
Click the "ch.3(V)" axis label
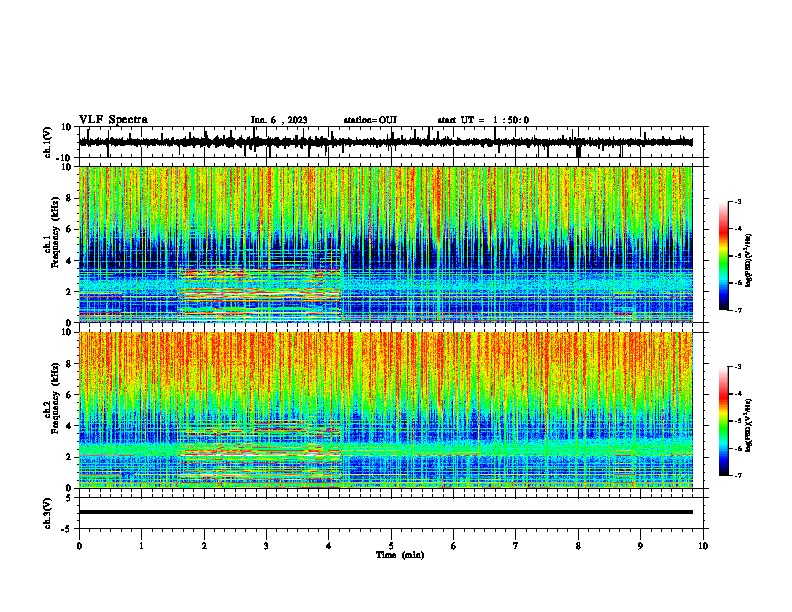47,513
